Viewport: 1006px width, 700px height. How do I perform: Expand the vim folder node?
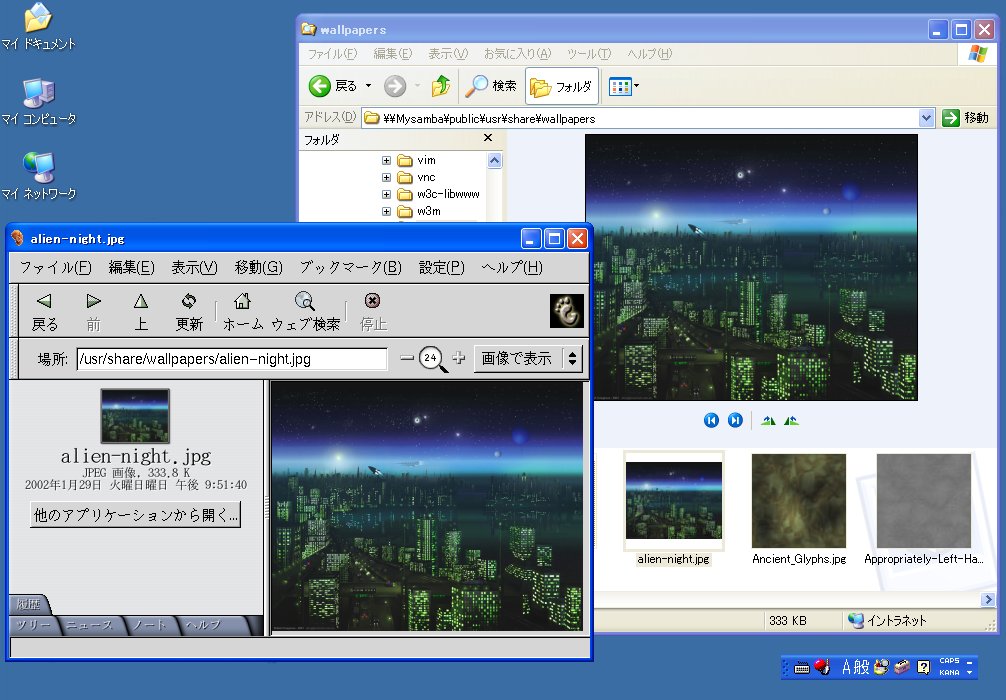pyautogui.click(x=386, y=160)
